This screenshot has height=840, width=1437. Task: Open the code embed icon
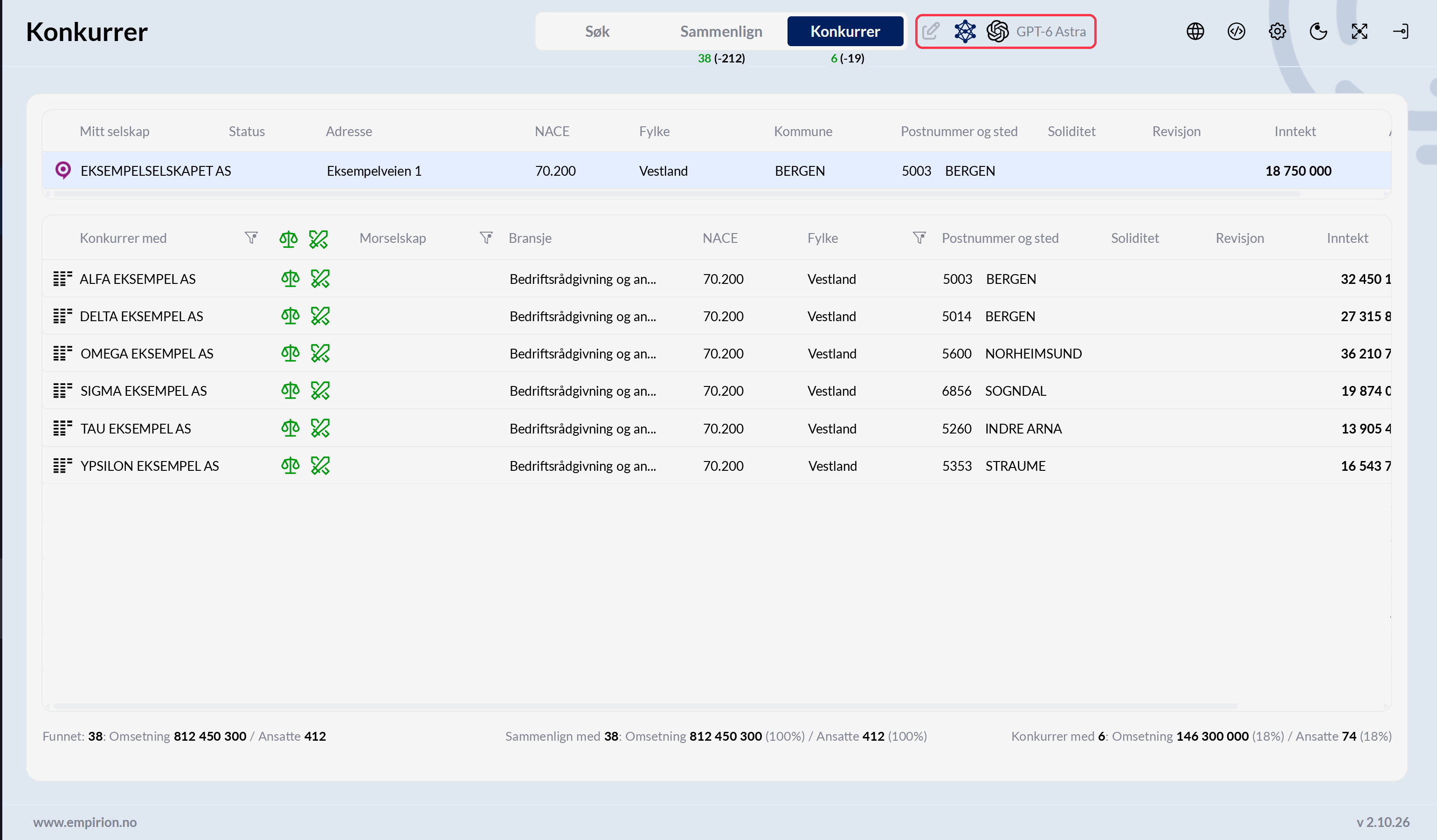[x=1236, y=31]
